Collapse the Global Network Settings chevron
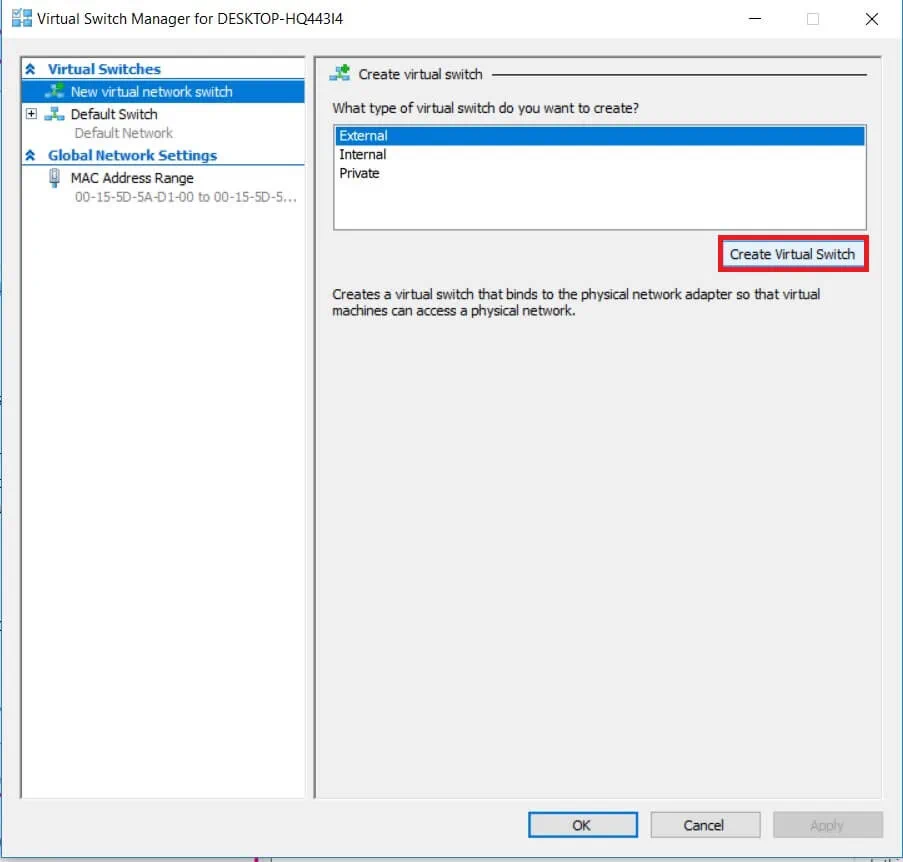Screen dimensions: 903x862 30,155
